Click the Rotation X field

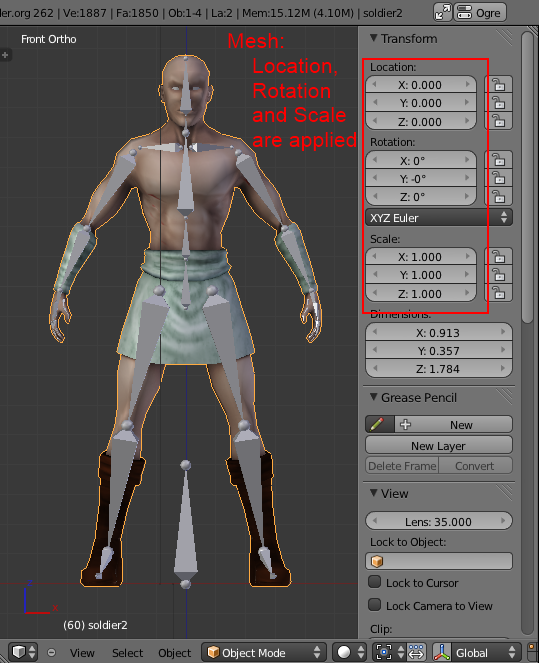click(x=421, y=160)
